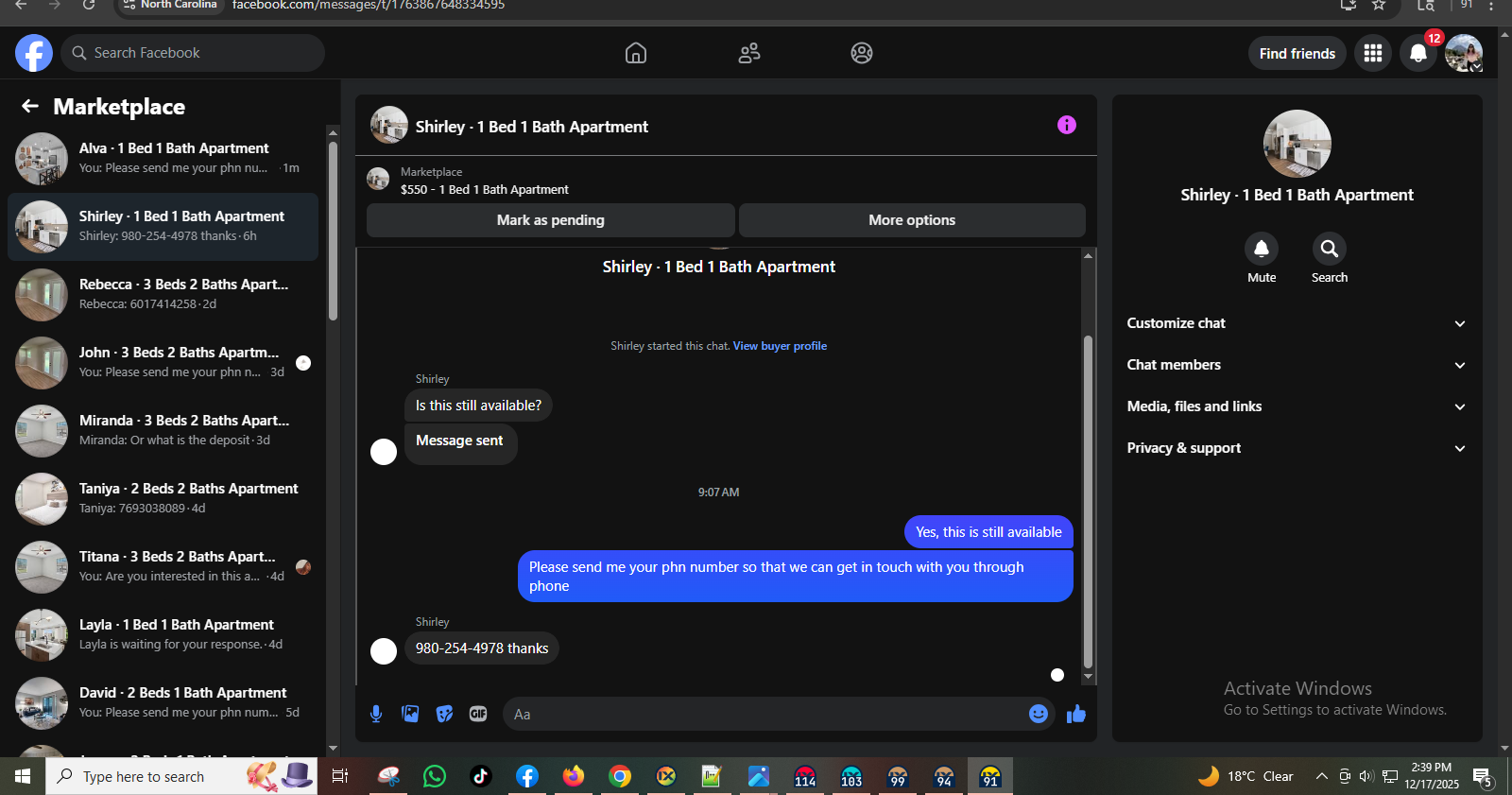Click the More options button
The image size is (1512, 795).
(x=912, y=220)
